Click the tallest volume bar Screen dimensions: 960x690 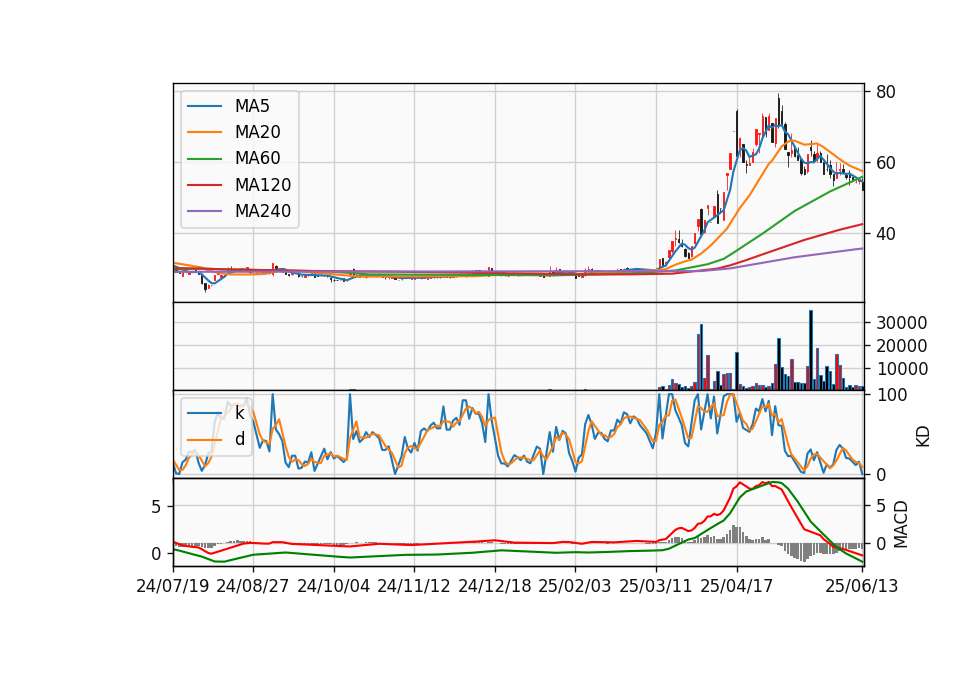tap(811, 350)
